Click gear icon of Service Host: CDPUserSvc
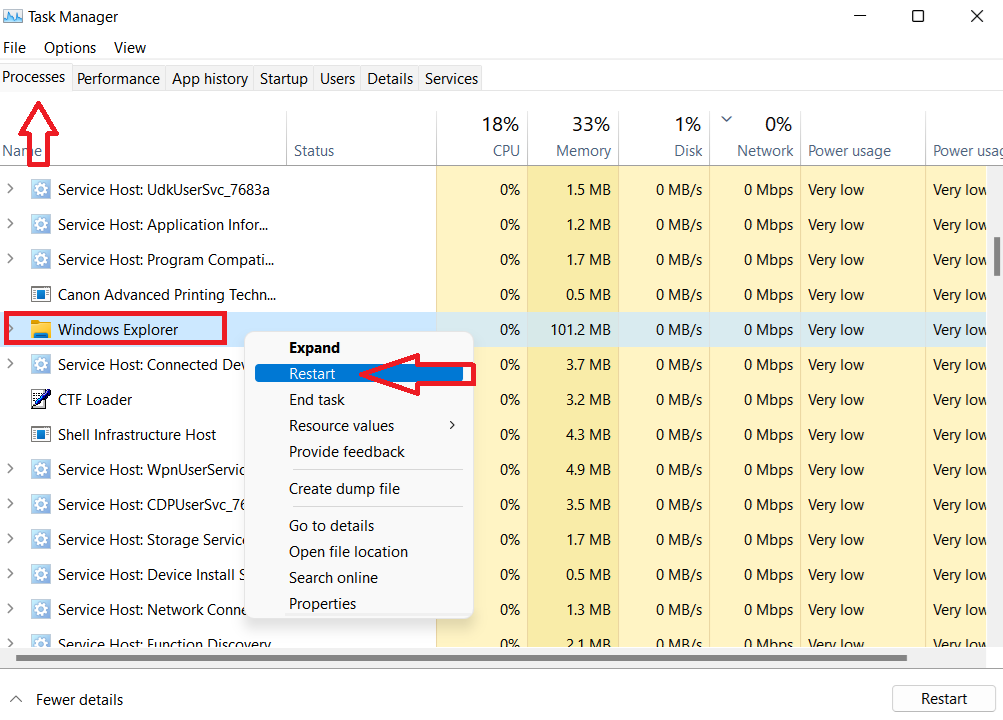This screenshot has height=720, width=1003. pyautogui.click(x=41, y=505)
